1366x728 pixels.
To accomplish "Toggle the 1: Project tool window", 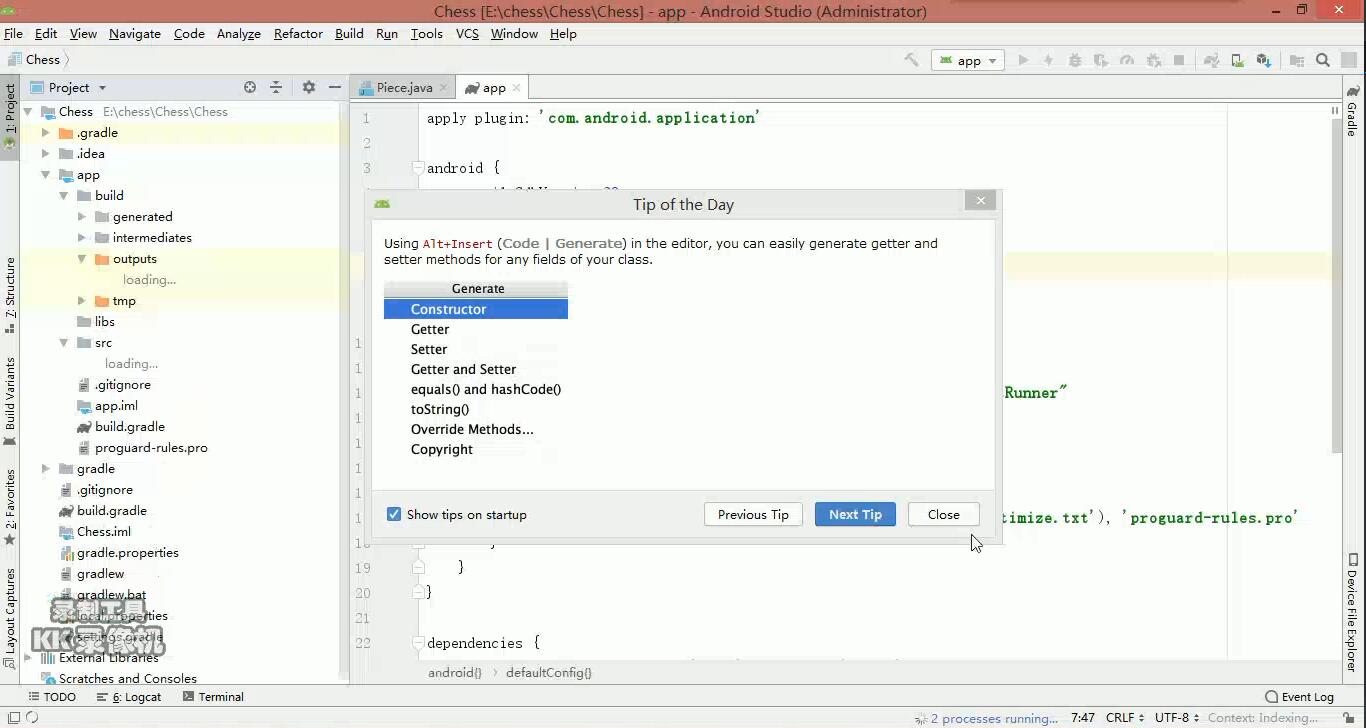I will coord(10,115).
